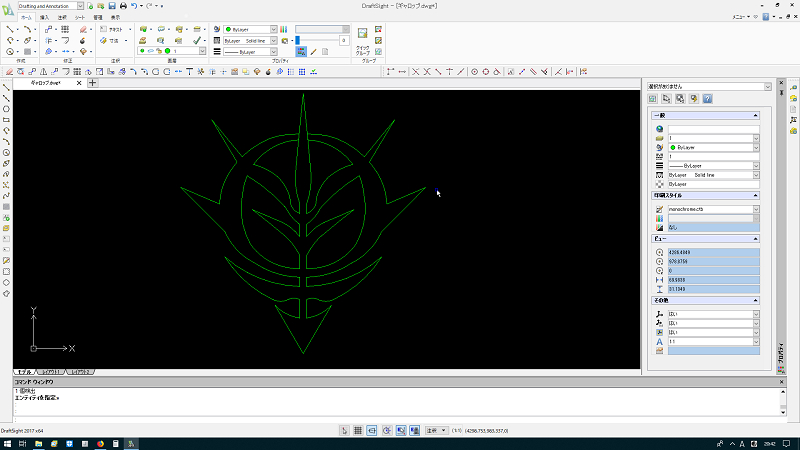Click the New document icon
Viewport: 800px width, 450px height.
tap(90, 6)
